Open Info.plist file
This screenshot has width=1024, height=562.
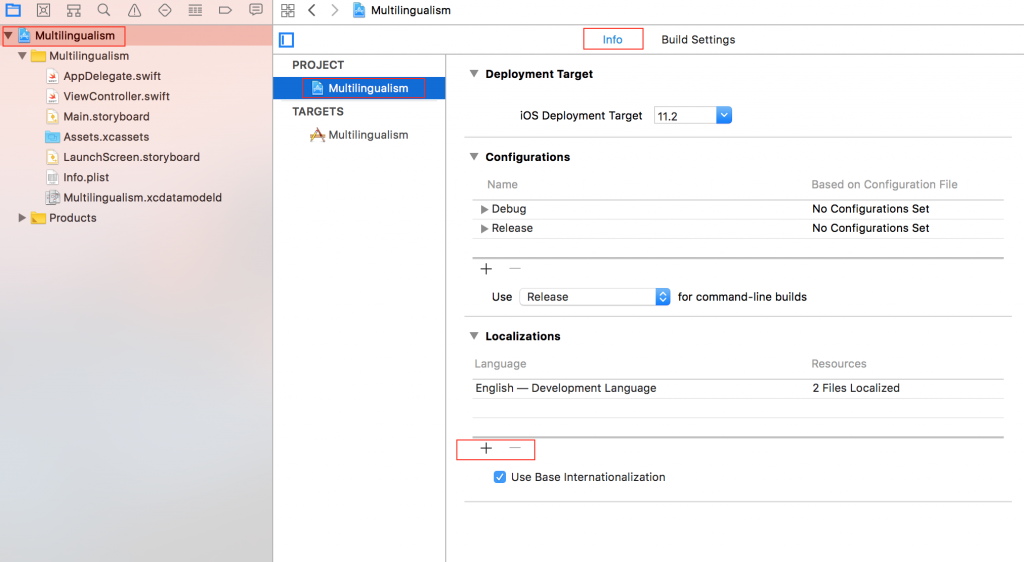coord(86,177)
